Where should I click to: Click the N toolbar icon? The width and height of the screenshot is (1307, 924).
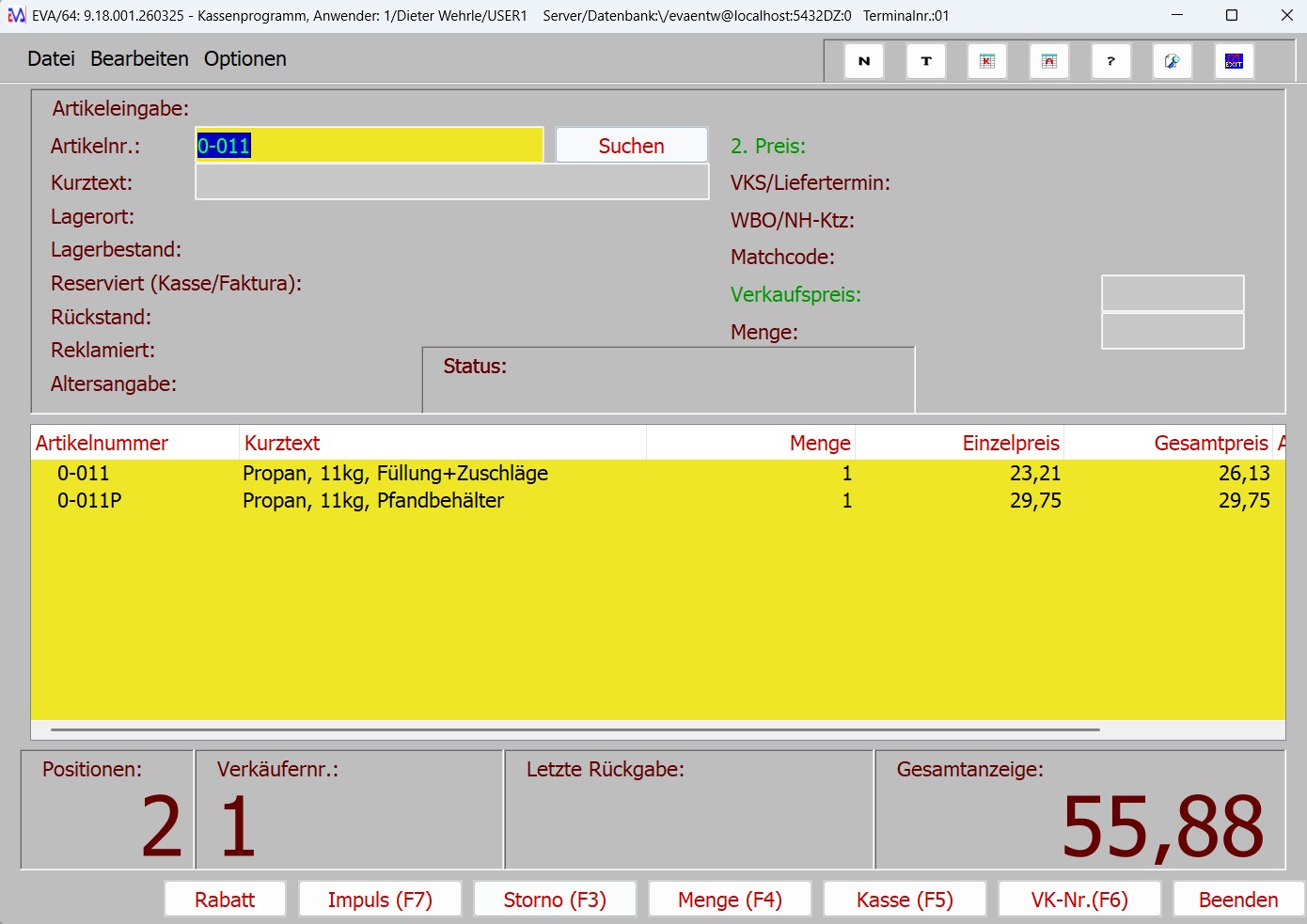pyautogui.click(x=864, y=61)
